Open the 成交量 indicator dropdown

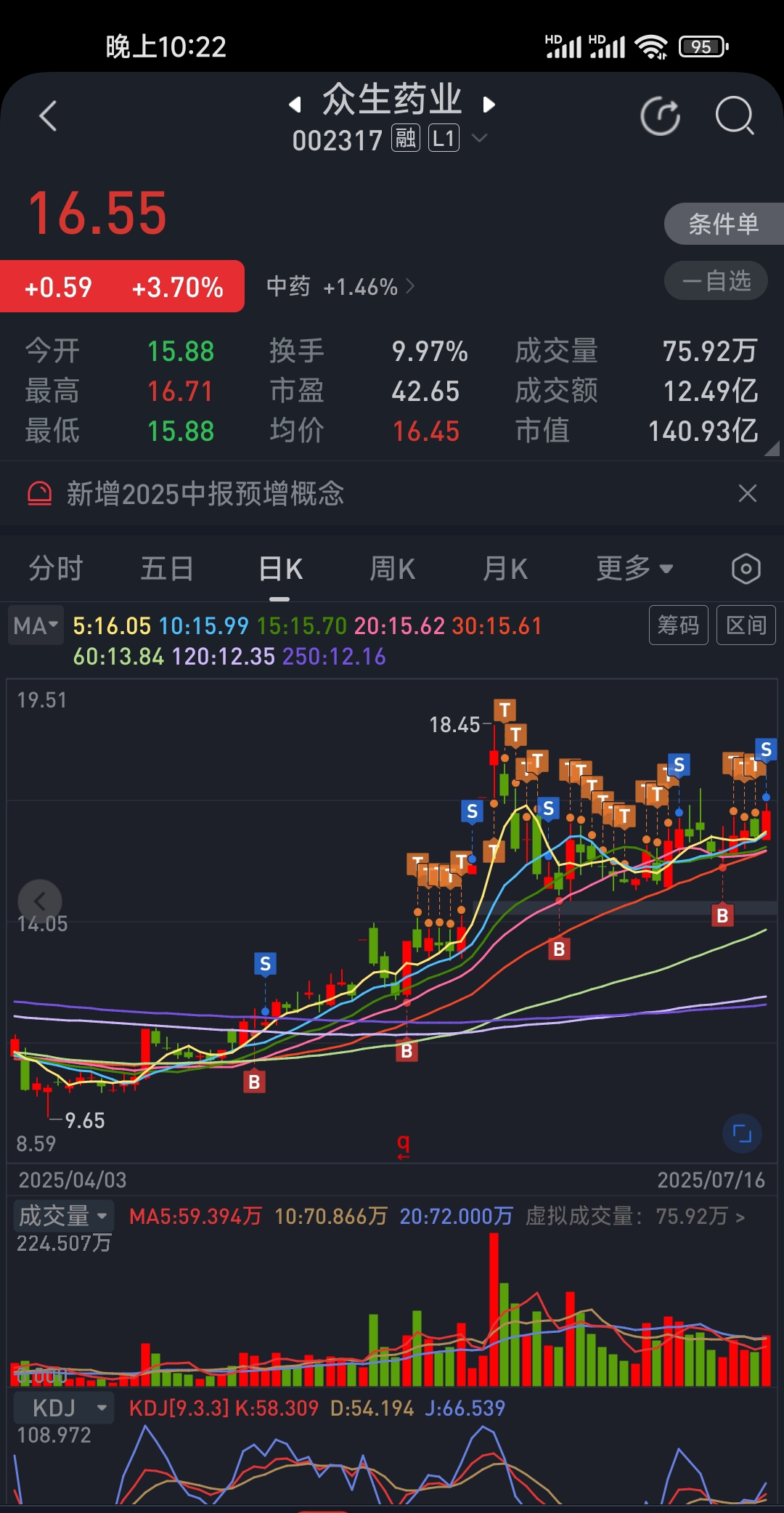(x=63, y=1216)
